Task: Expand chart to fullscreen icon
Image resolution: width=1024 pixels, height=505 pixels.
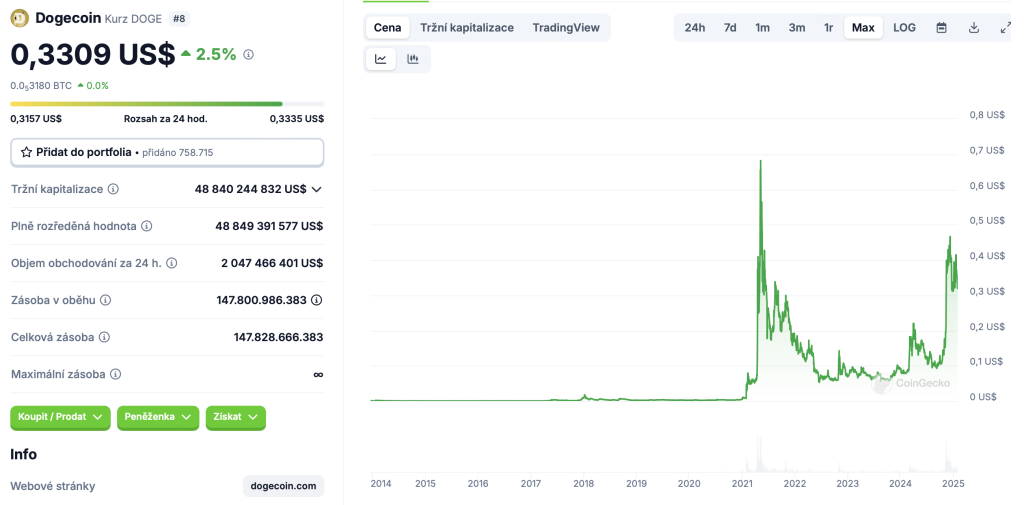Action: tap(1006, 27)
